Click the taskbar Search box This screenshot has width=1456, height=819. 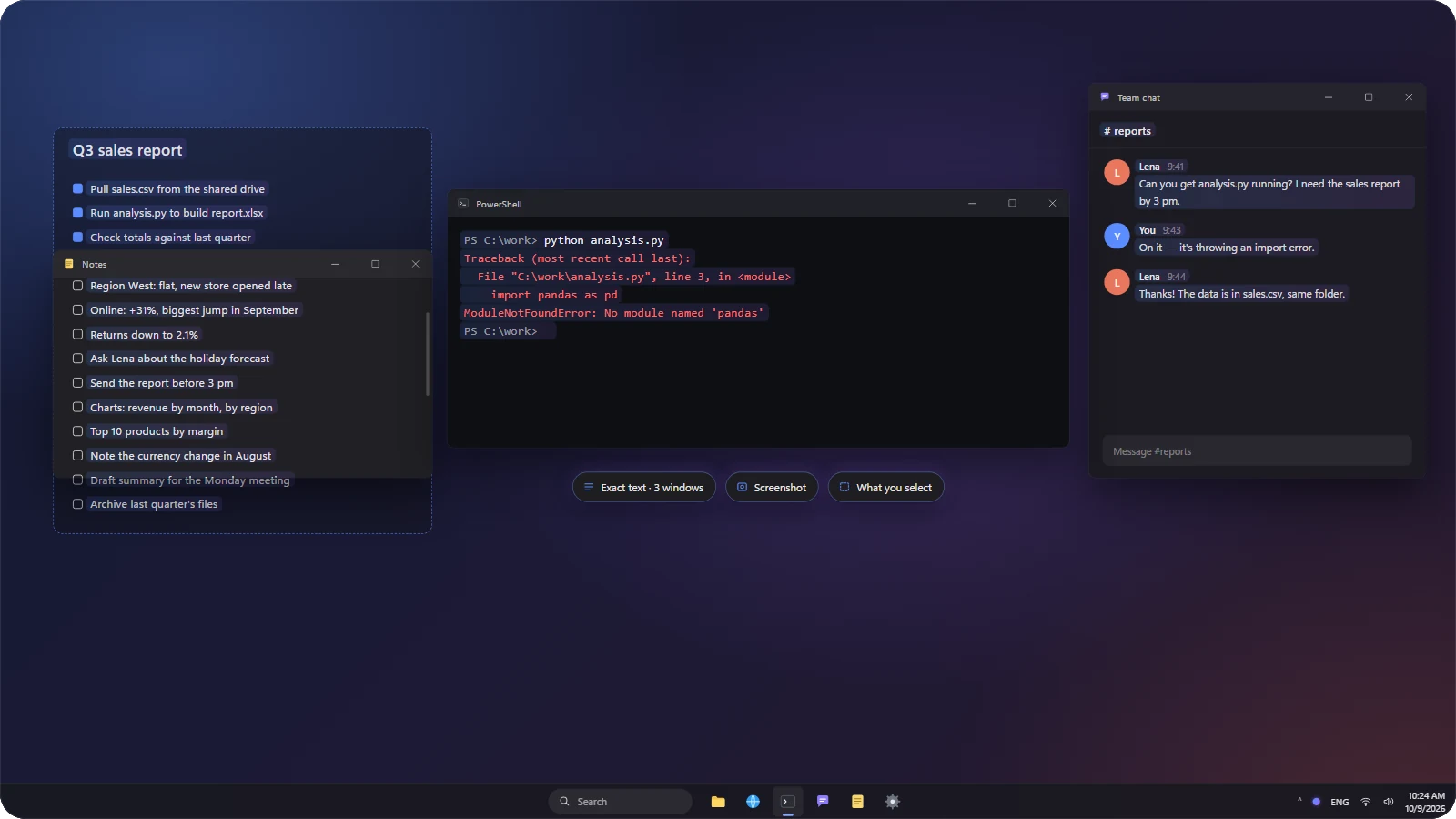click(x=620, y=802)
